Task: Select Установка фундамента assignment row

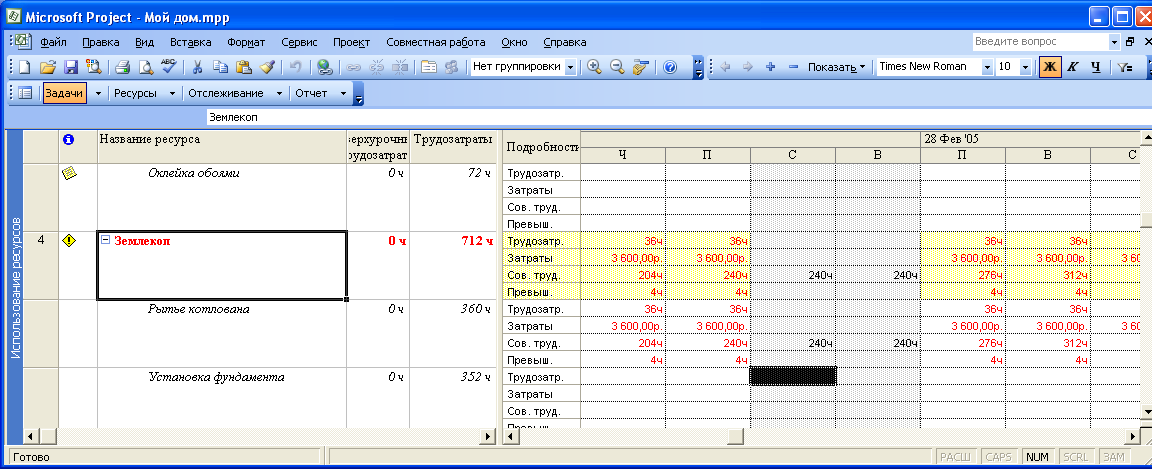Action: tap(216, 377)
